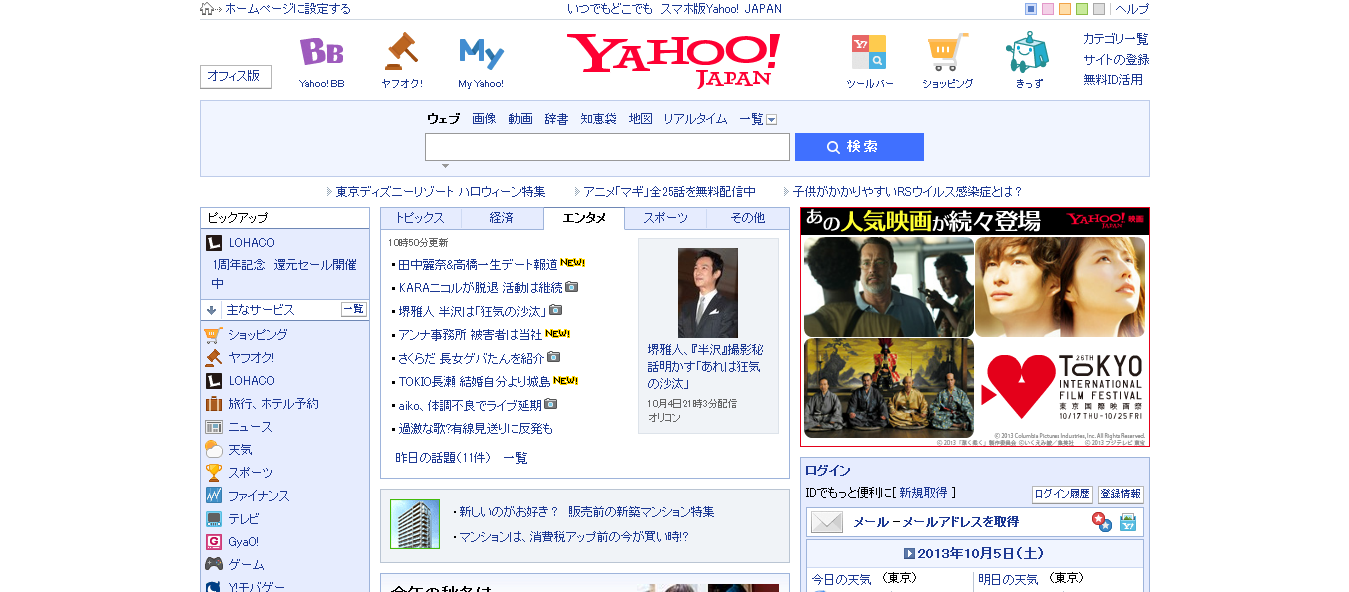Viewport: 1349px width, 592px height.
Task: Switch to the その他 tab
Action: tap(747, 218)
